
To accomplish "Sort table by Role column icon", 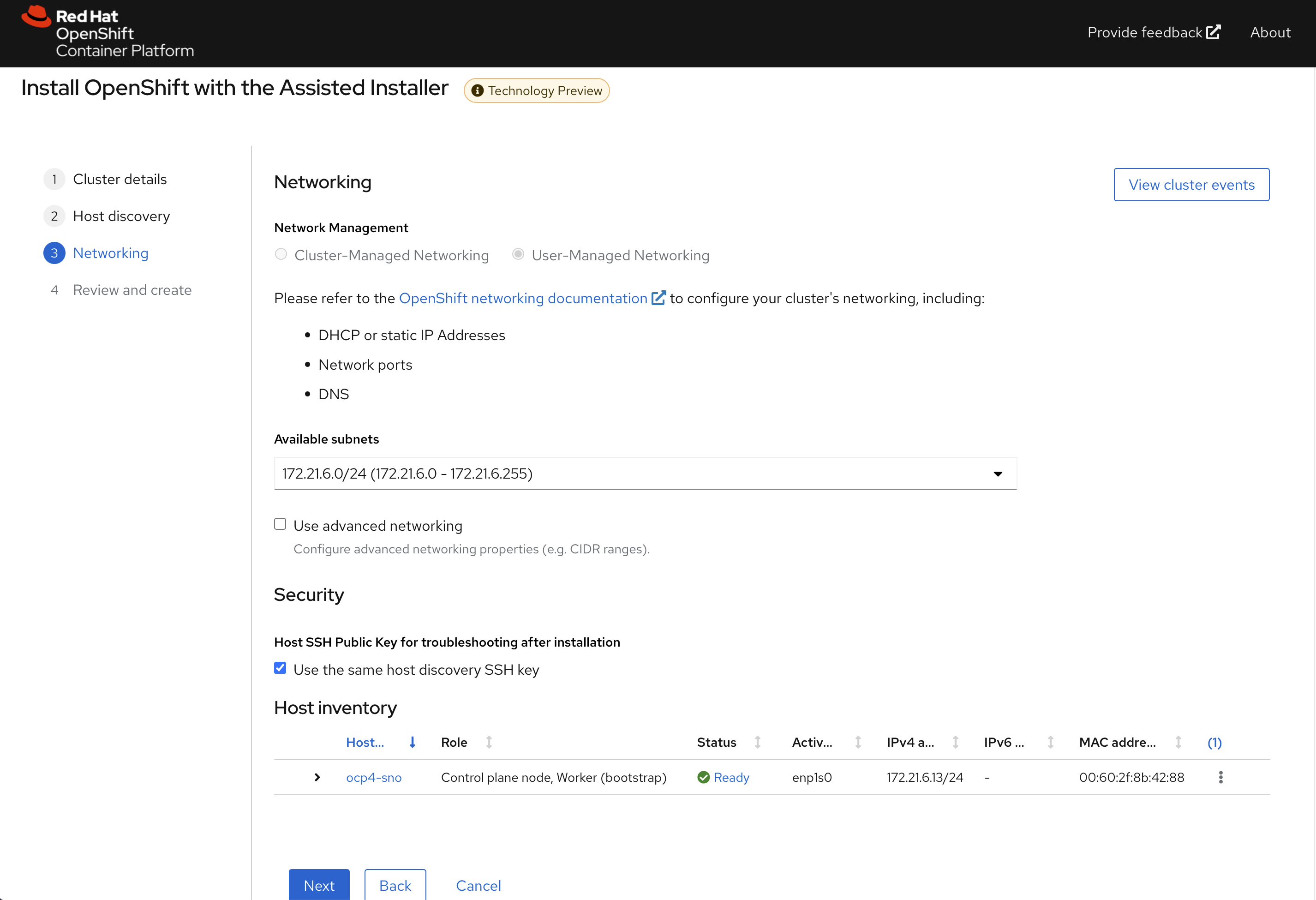I will tap(489, 742).
